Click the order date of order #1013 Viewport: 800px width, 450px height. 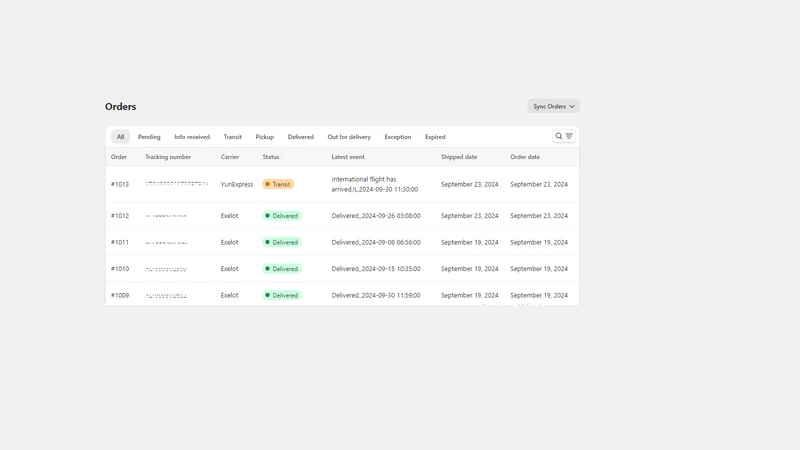539,184
